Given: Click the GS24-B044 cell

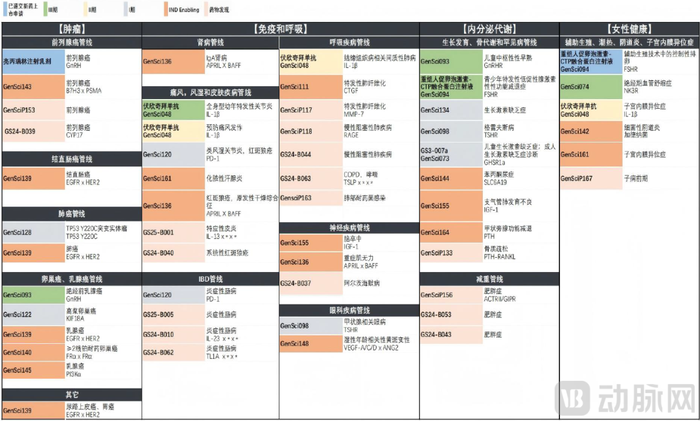Looking at the screenshot, I should [x=311, y=154].
